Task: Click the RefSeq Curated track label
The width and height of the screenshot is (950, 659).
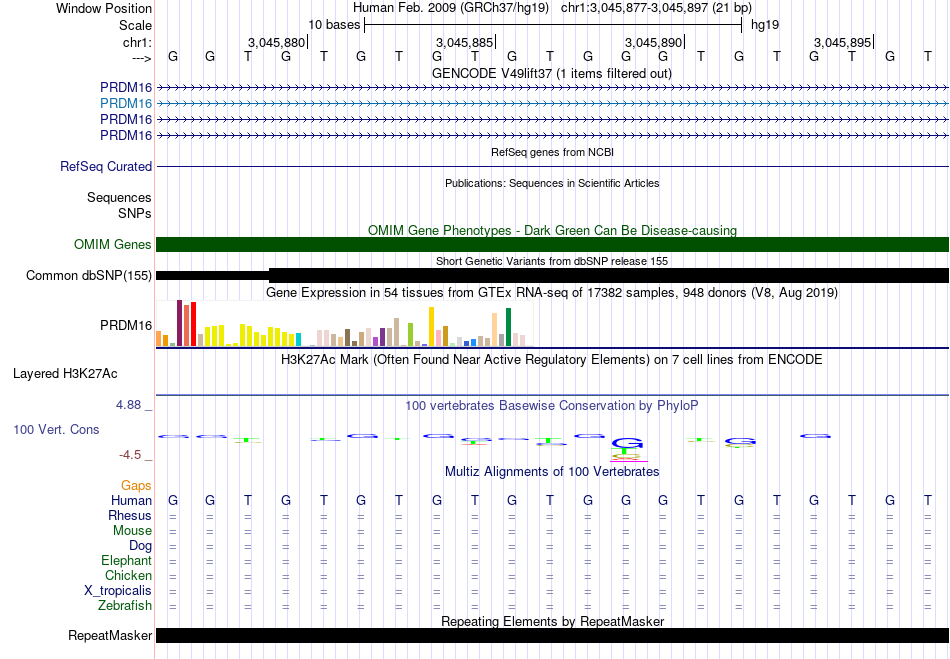Action: click(106, 166)
